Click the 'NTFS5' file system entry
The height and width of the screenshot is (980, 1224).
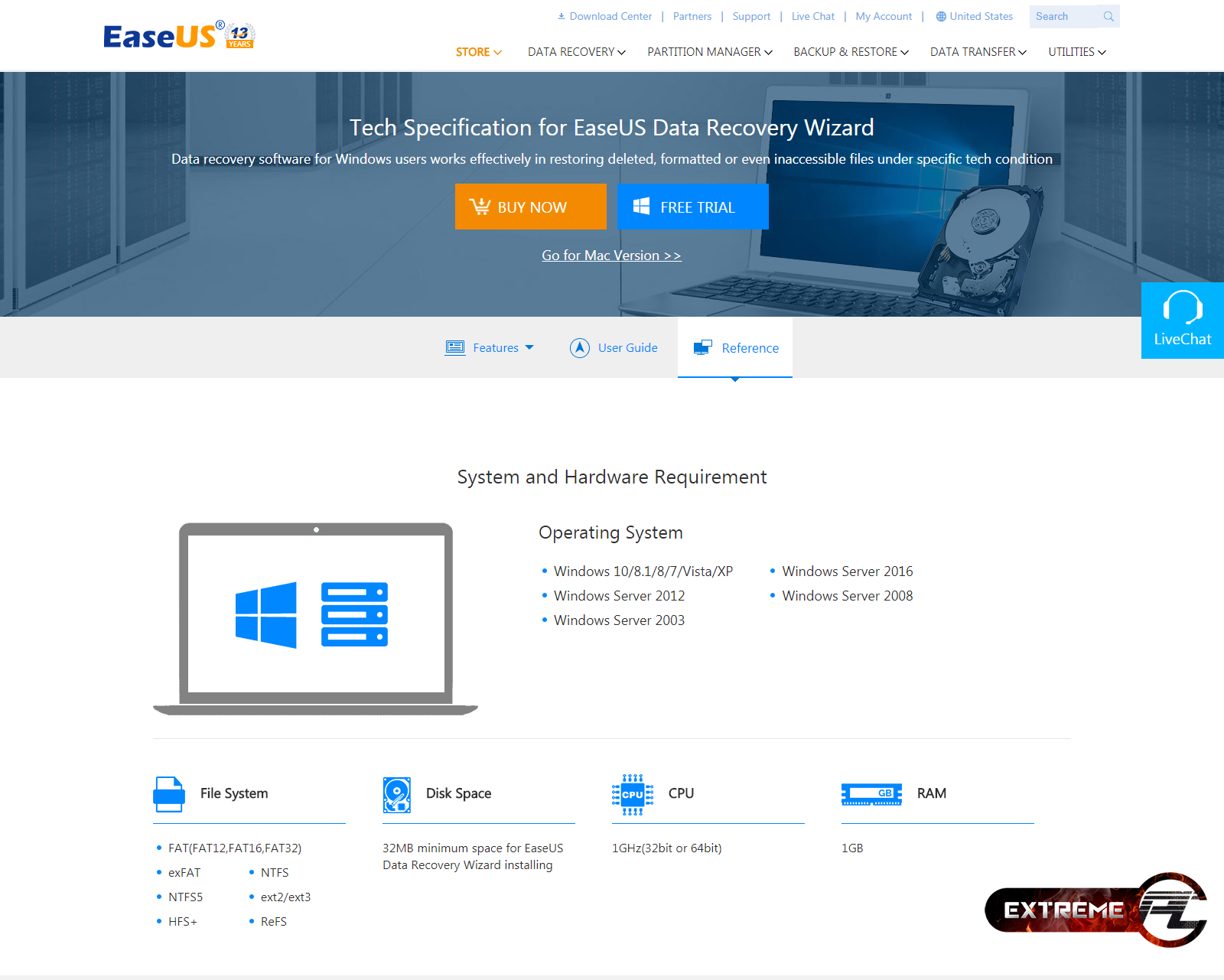point(186,897)
